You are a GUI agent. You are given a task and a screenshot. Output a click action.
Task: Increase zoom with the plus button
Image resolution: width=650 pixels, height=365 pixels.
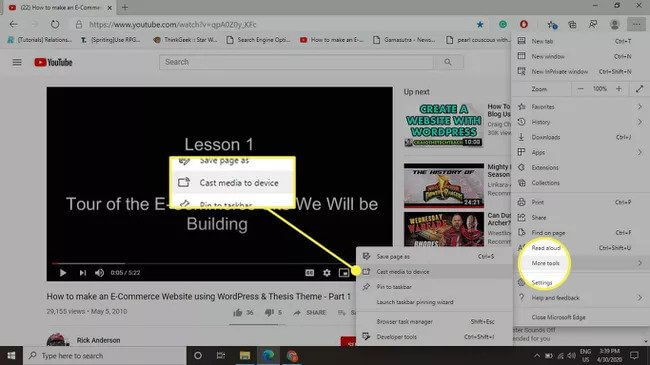coord(618,89)
